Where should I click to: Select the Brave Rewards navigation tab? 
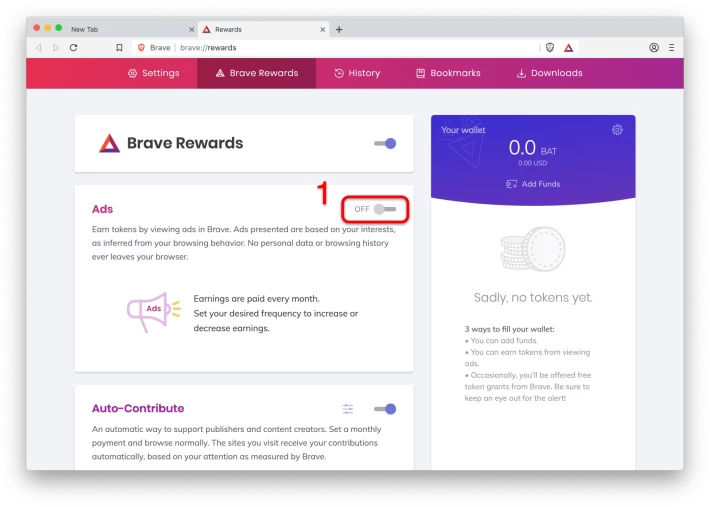[x=257, y=73]
